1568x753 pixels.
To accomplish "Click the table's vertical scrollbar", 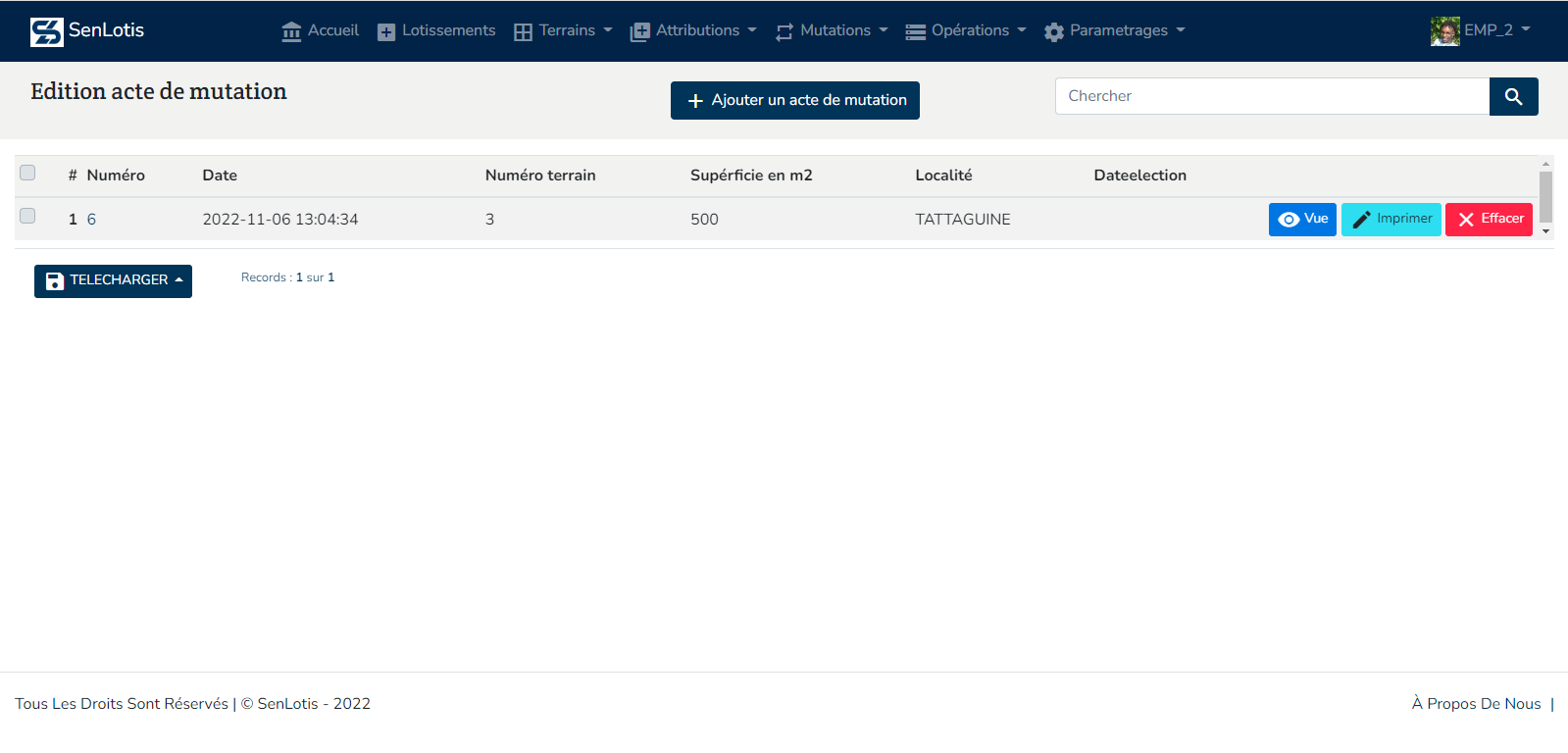I will (x=1545, y=198).
